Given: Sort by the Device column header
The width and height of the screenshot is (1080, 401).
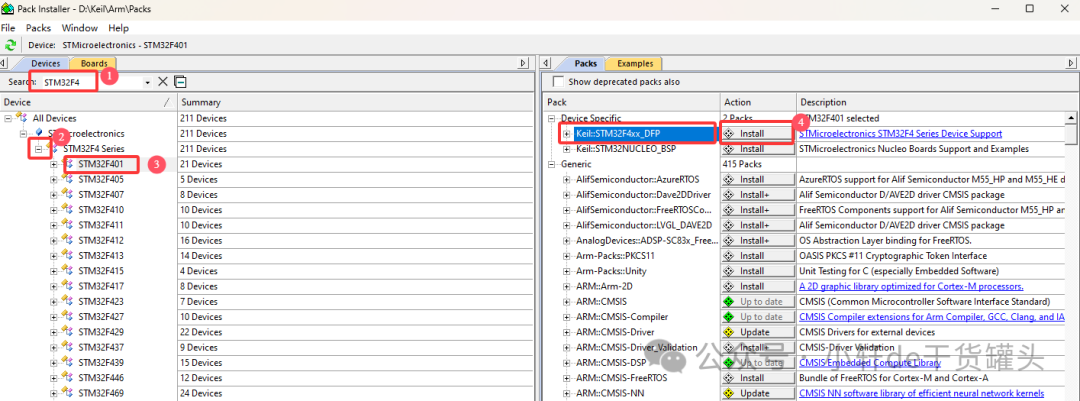Looking at the screenshot, I should coord(88,102).
